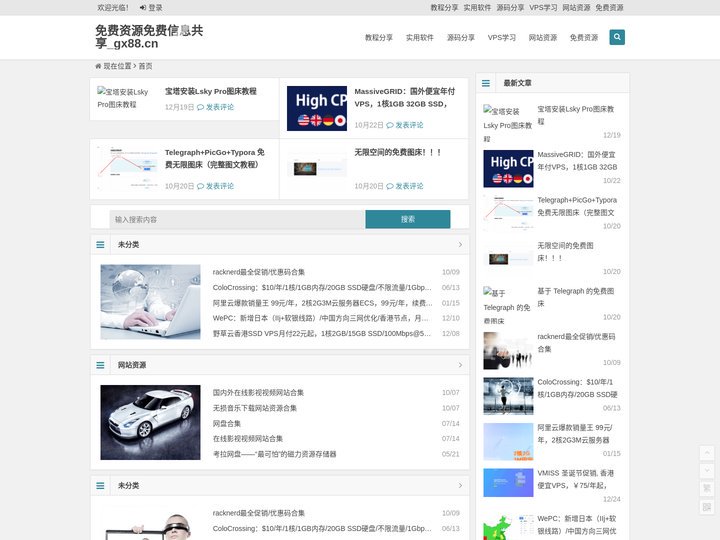
Task: Click the scroll-down arrow in floating side buttons
Action: (x=707, y=471)
